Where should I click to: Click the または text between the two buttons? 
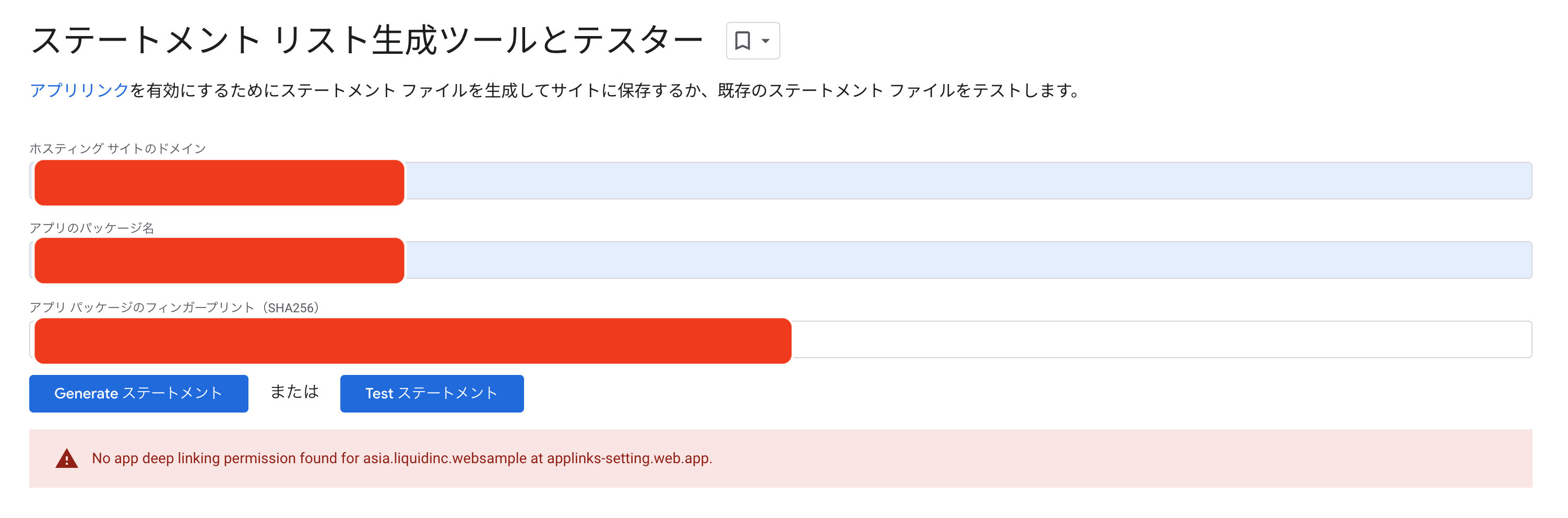point(294,393)
